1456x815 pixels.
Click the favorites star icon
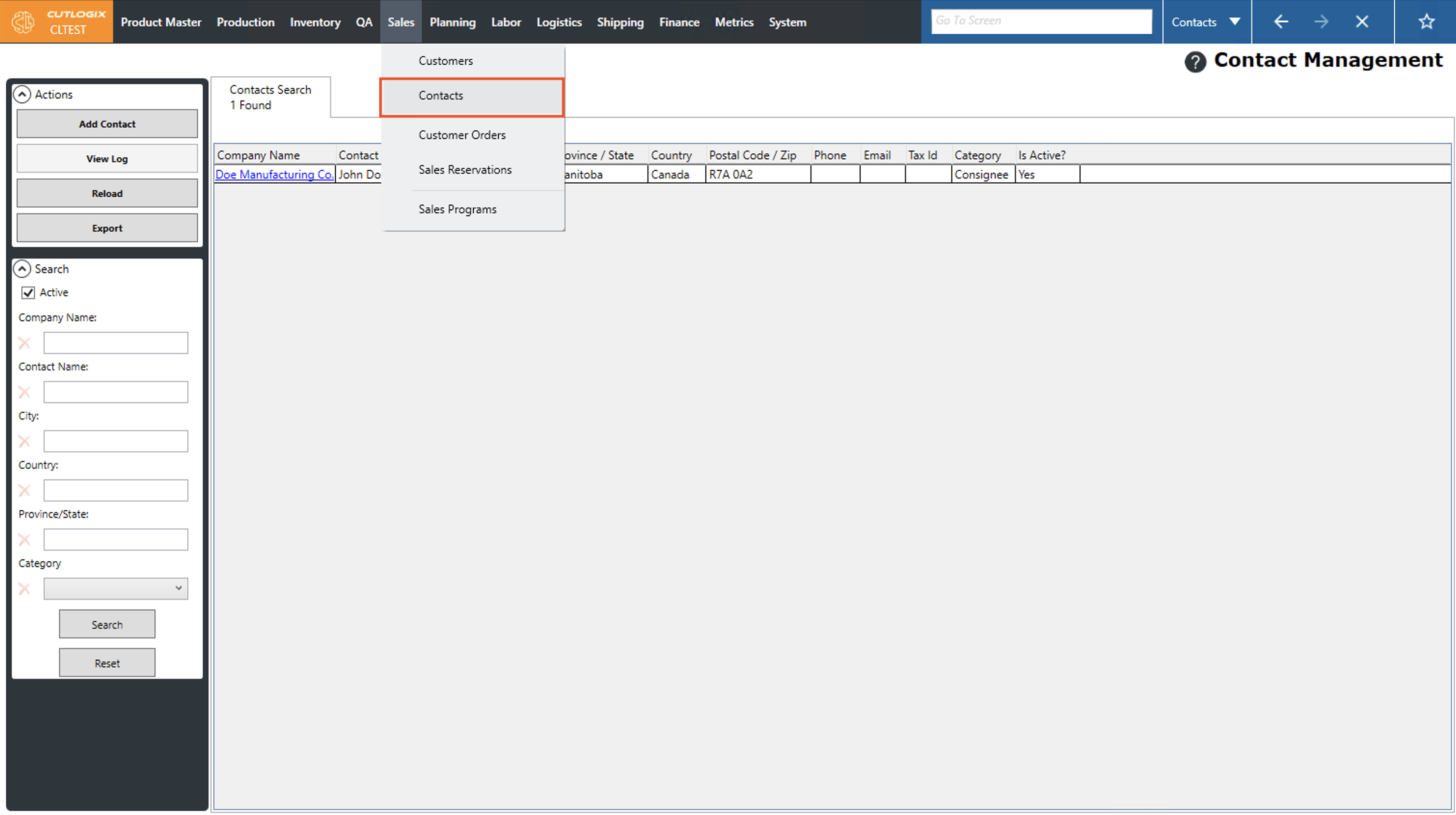click(x=1426, y=22)
